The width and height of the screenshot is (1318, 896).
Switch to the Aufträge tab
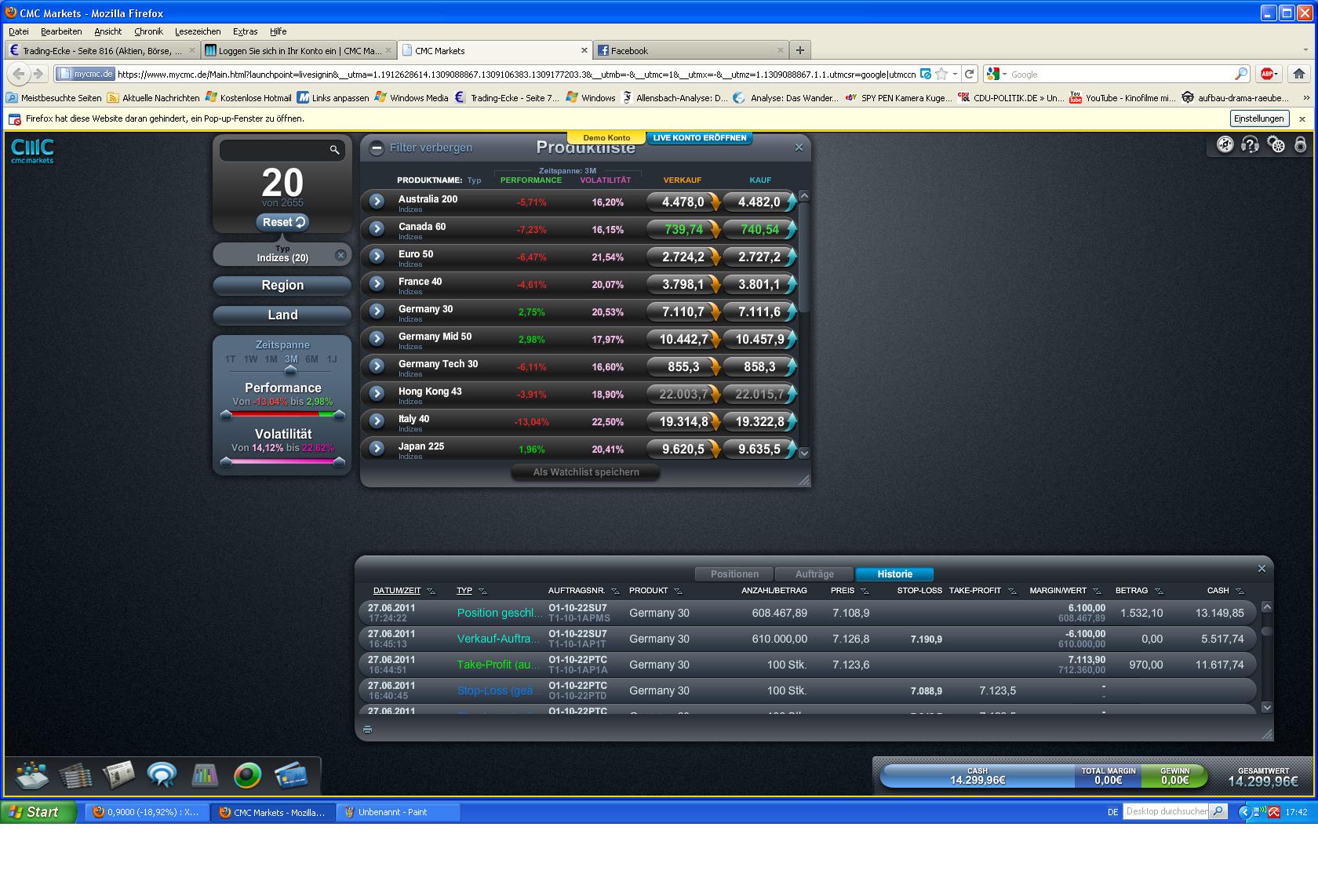point(814,574)
